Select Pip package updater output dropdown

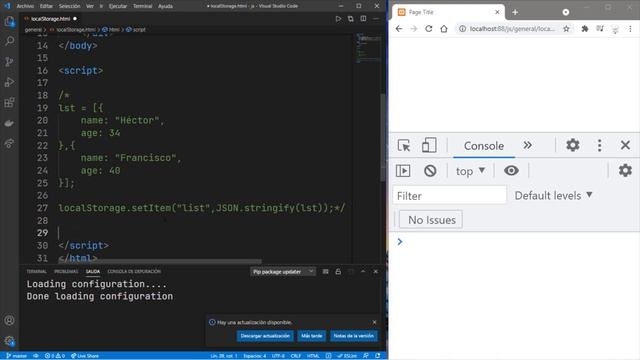pyautogui.click(x=283, y=271)
